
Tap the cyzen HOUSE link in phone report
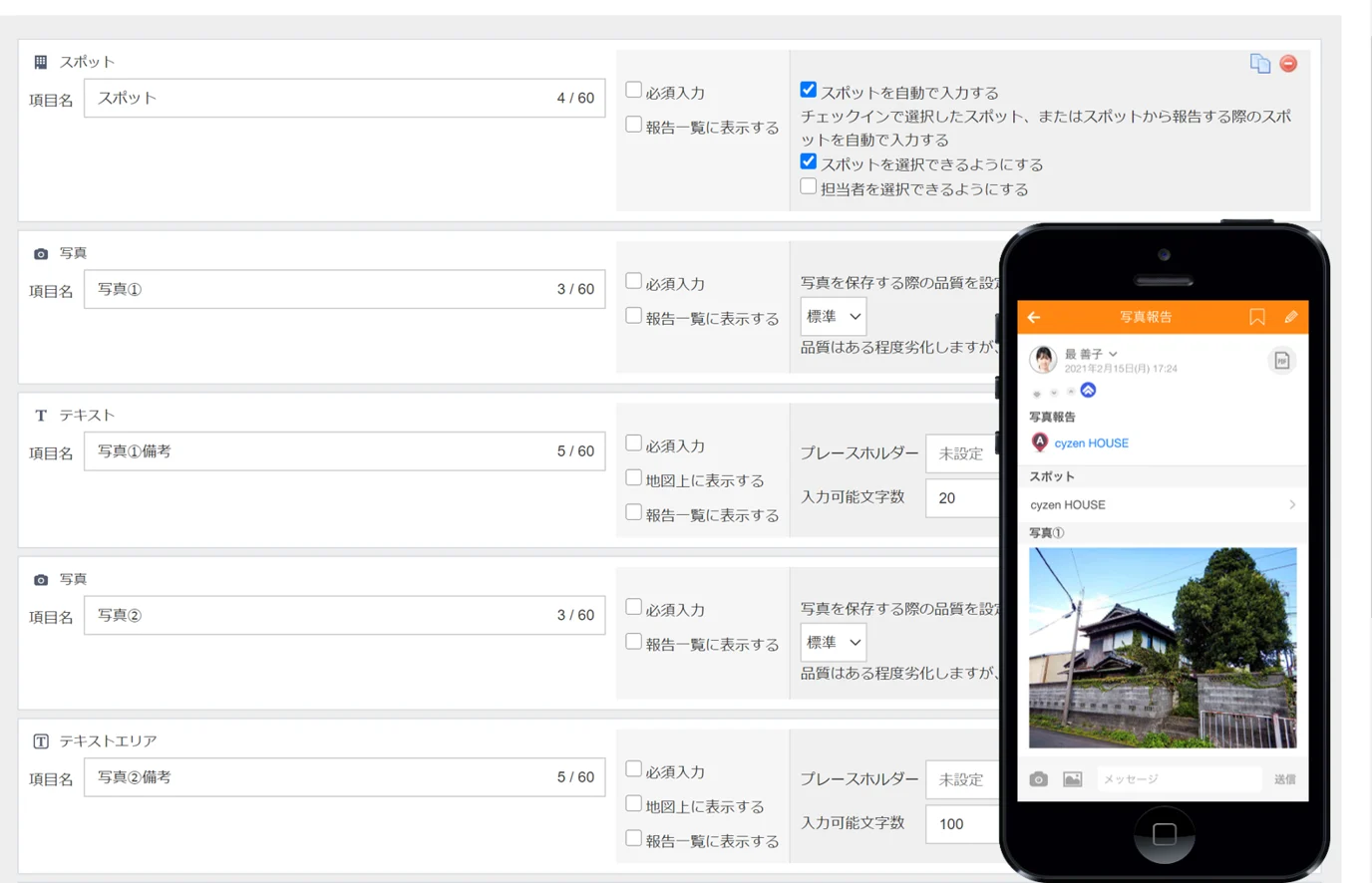point(1091,443)
